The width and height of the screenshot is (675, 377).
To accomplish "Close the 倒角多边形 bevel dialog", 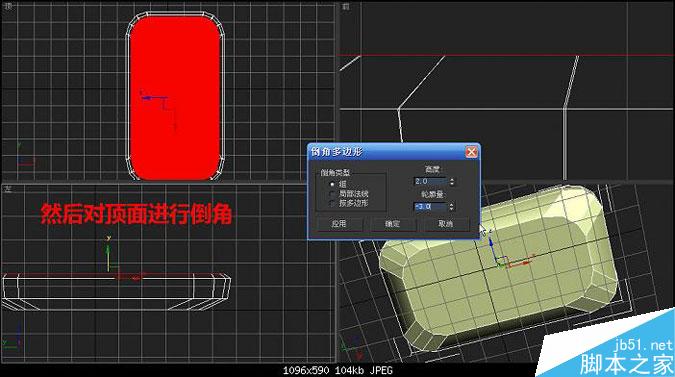I will click(471, 152).
